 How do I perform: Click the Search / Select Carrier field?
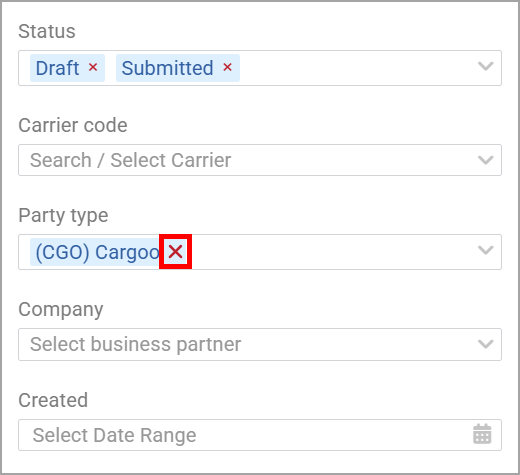pos(260,160)
